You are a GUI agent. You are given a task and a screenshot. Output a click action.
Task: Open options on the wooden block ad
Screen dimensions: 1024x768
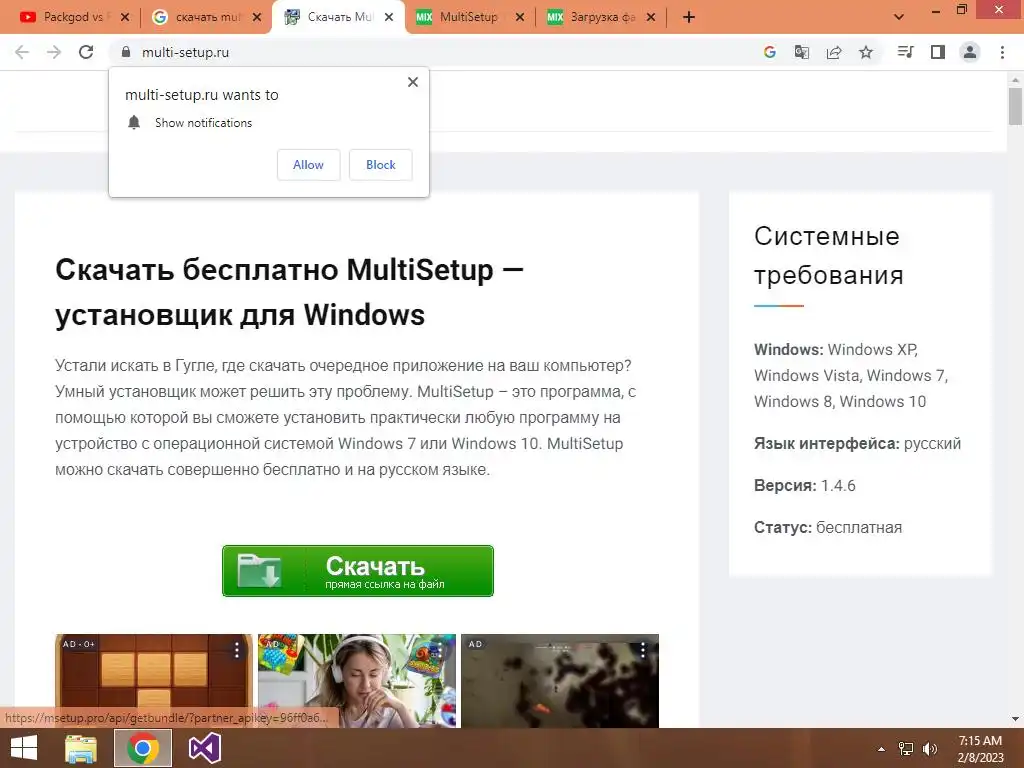[x=237, y=650]
